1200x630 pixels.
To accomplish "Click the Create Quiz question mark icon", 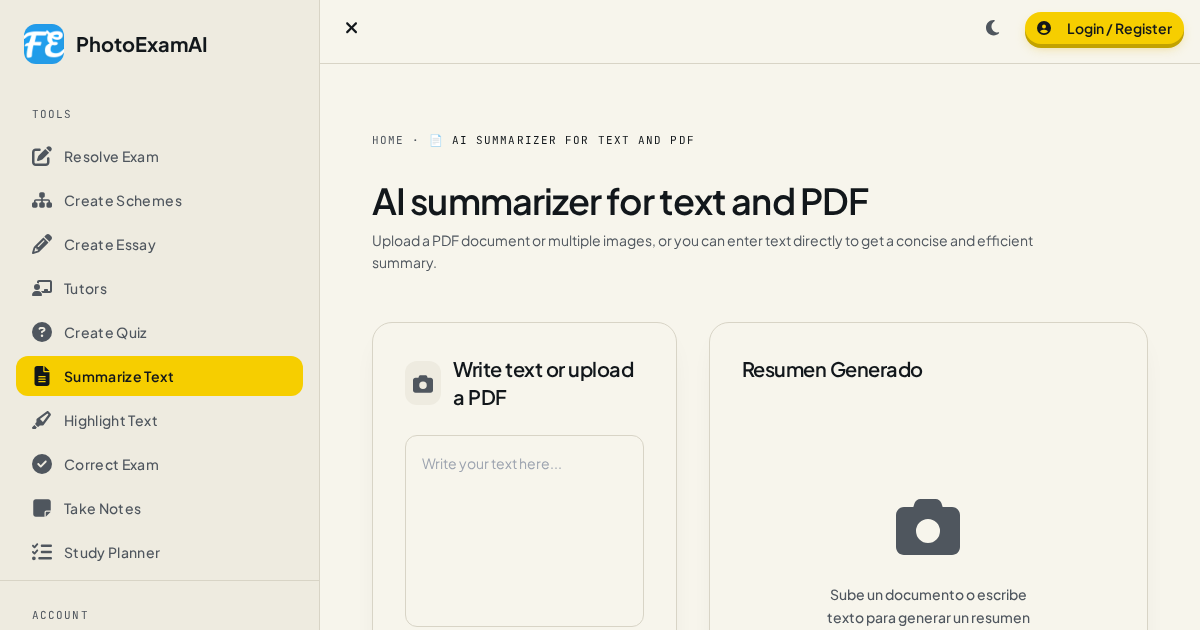I will point(42,332).
